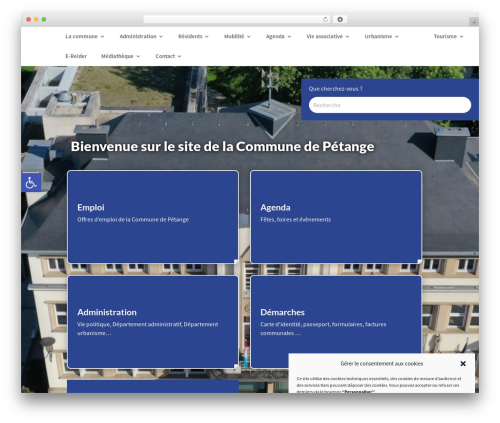Open the Mobilité menu item
Image resolution: width=500 pixels, height=423 pixels.
tap(234, 36)
